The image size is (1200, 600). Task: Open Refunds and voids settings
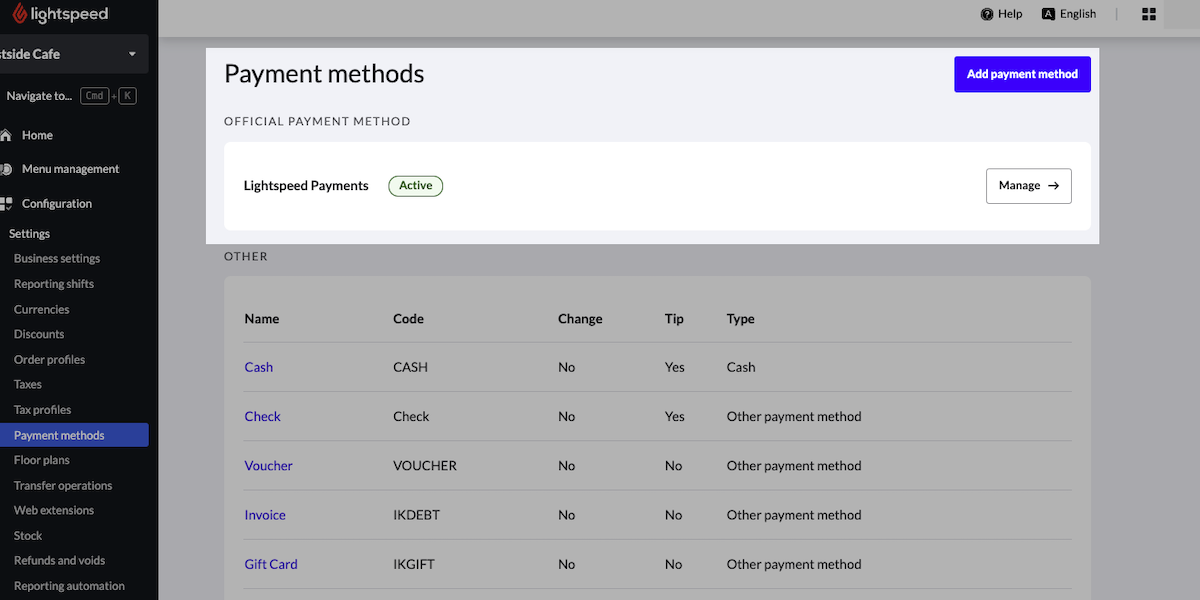click(x=59, y=560)
